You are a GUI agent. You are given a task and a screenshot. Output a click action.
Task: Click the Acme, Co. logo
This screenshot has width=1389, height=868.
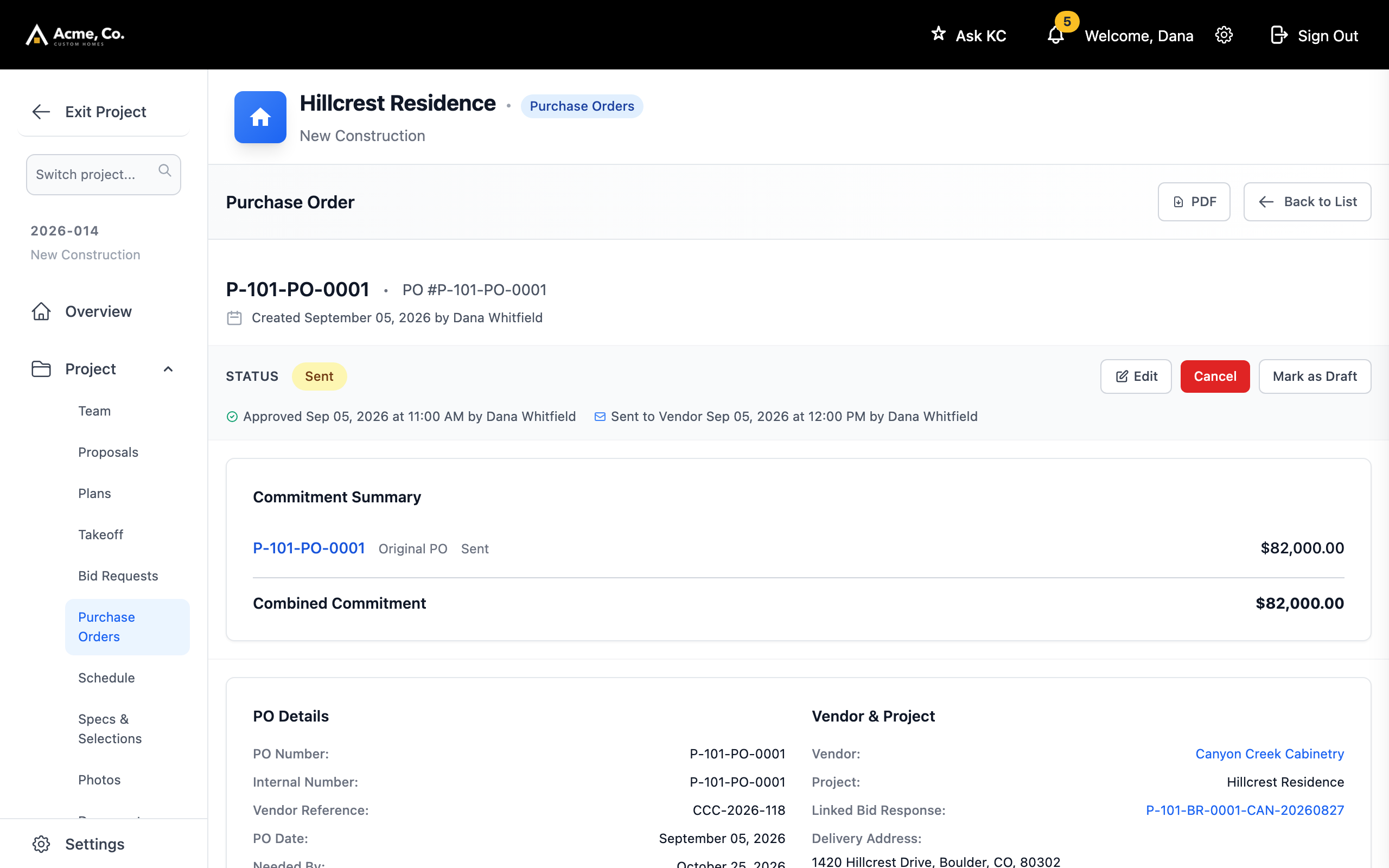(75, 34)
